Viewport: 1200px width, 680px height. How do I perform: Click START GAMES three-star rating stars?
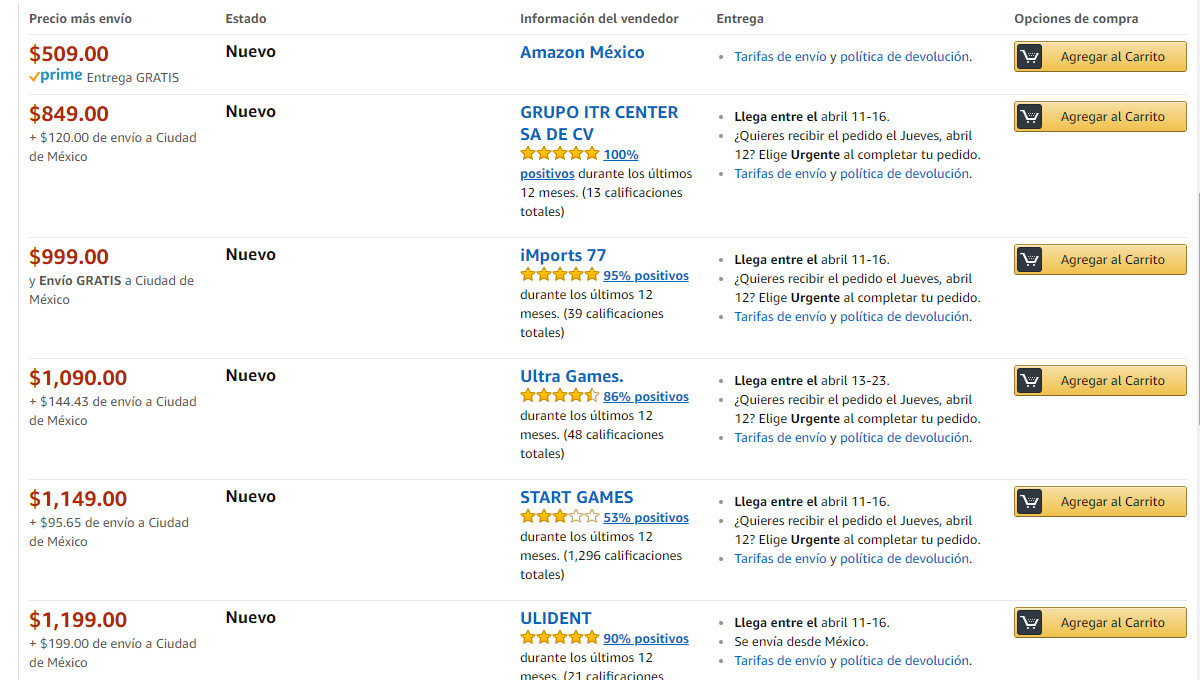click(x=559, y=517)
